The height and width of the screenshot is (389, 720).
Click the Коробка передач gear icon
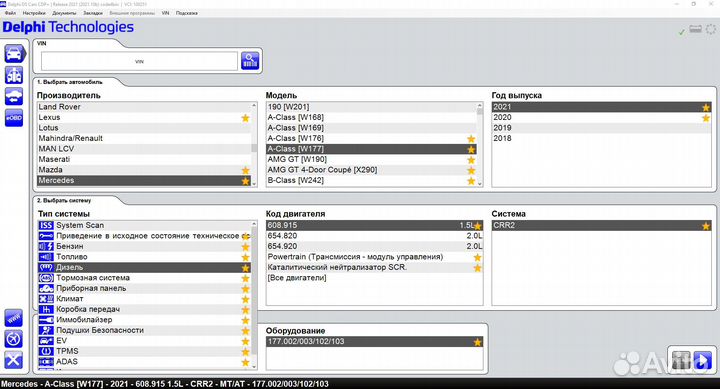46,310
